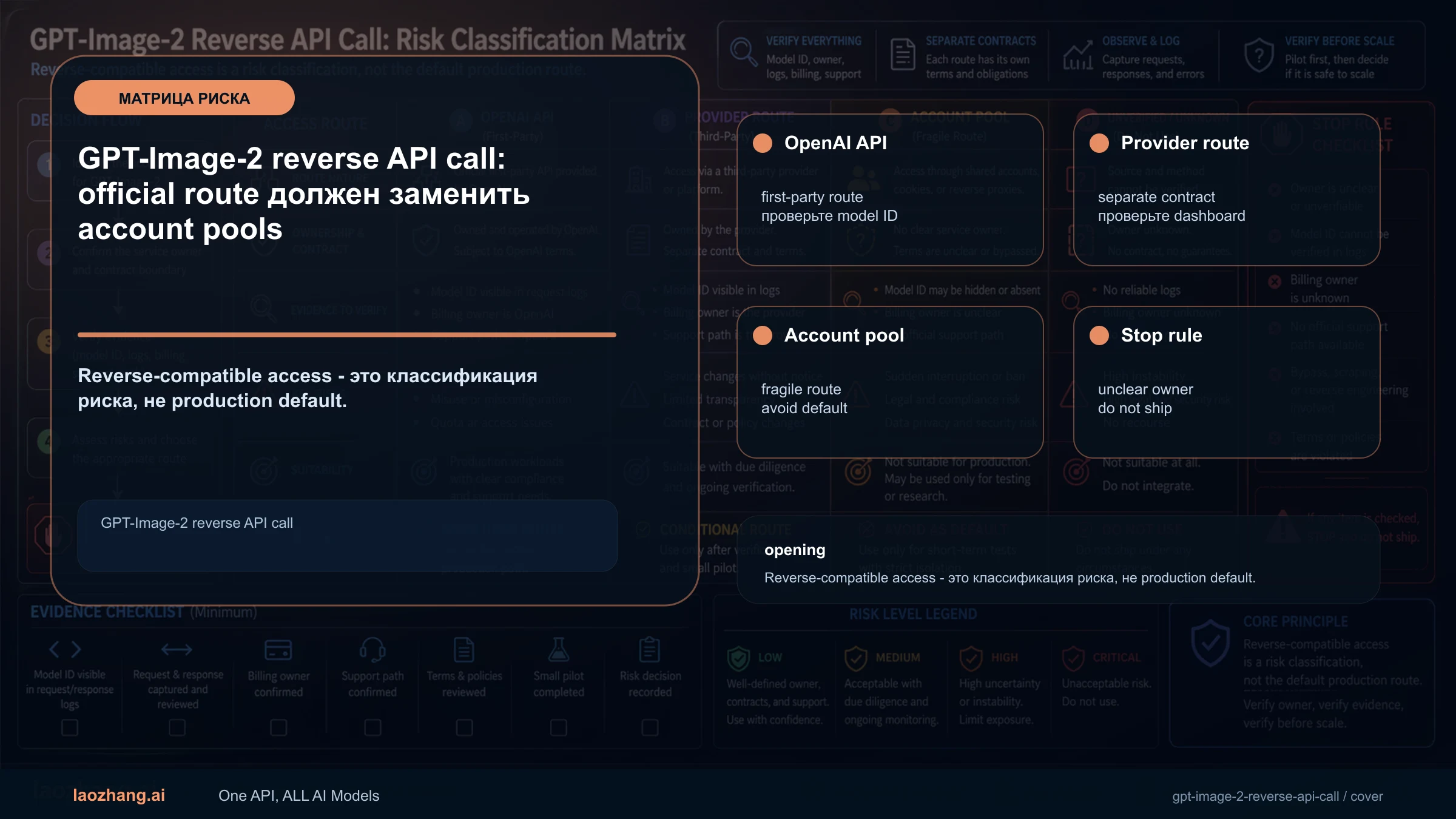Click the text 'unclear owner'

pos(1145,389)
